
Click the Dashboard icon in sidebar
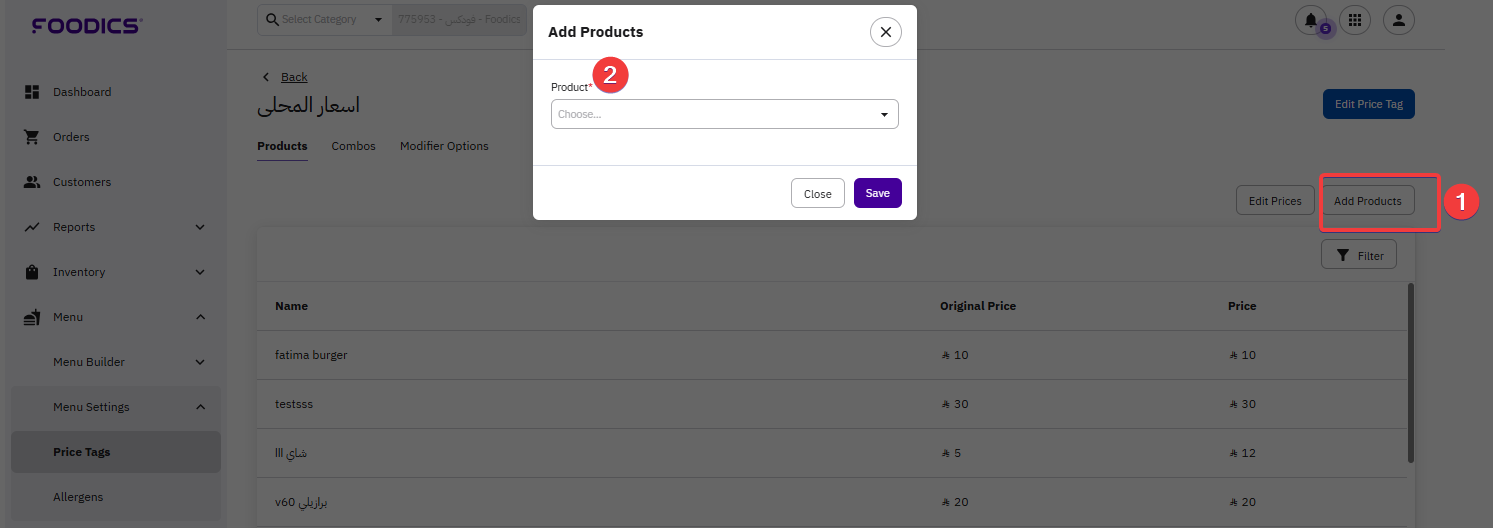(31, 92)
